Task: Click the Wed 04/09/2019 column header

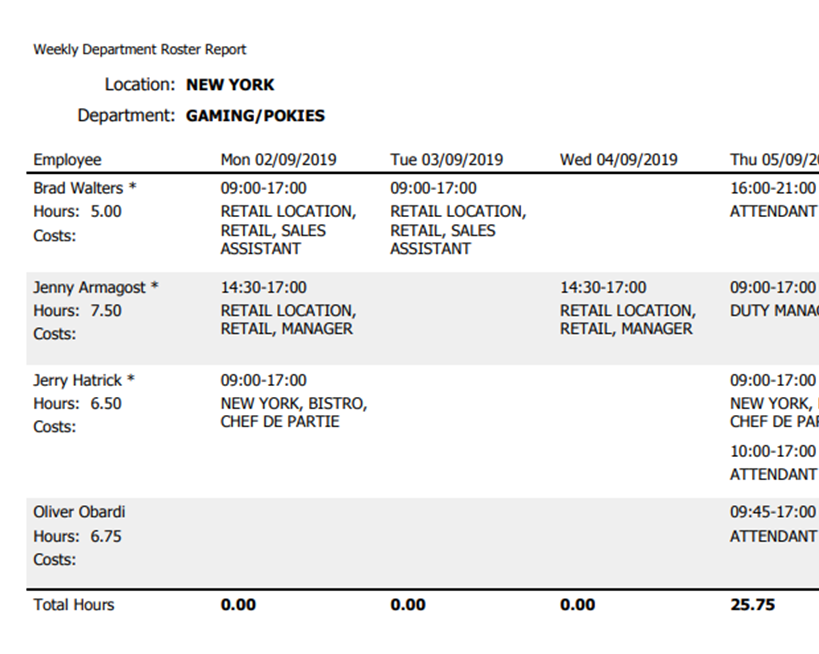Action: 618,160
